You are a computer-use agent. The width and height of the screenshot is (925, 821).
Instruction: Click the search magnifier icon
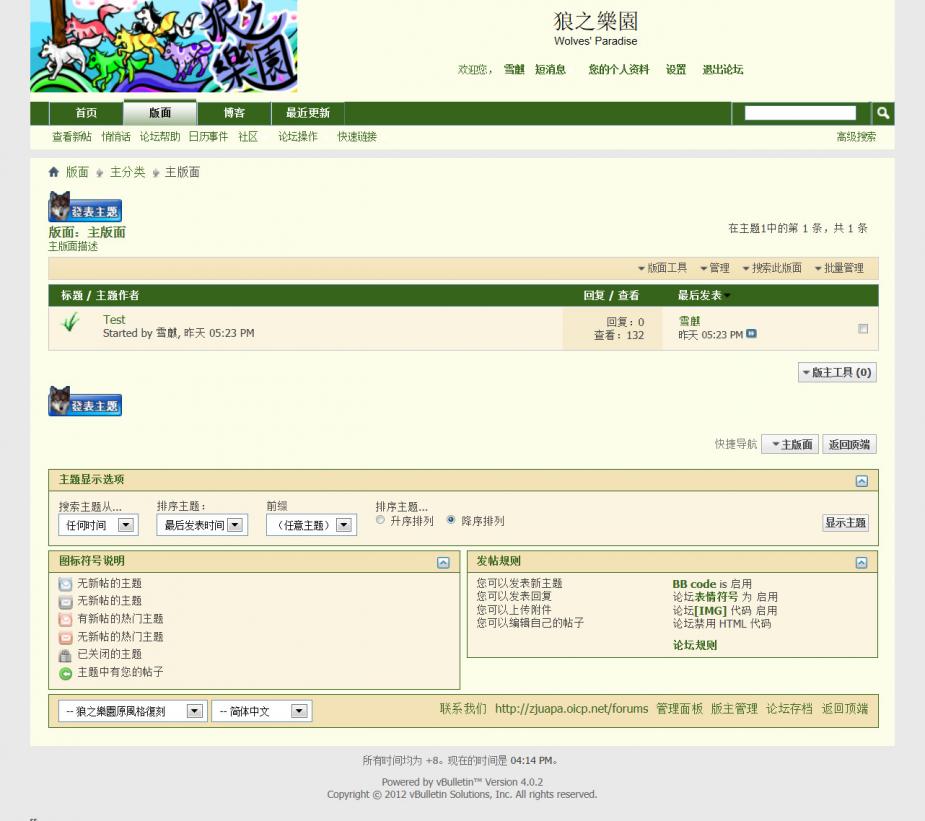click(882, 113)
